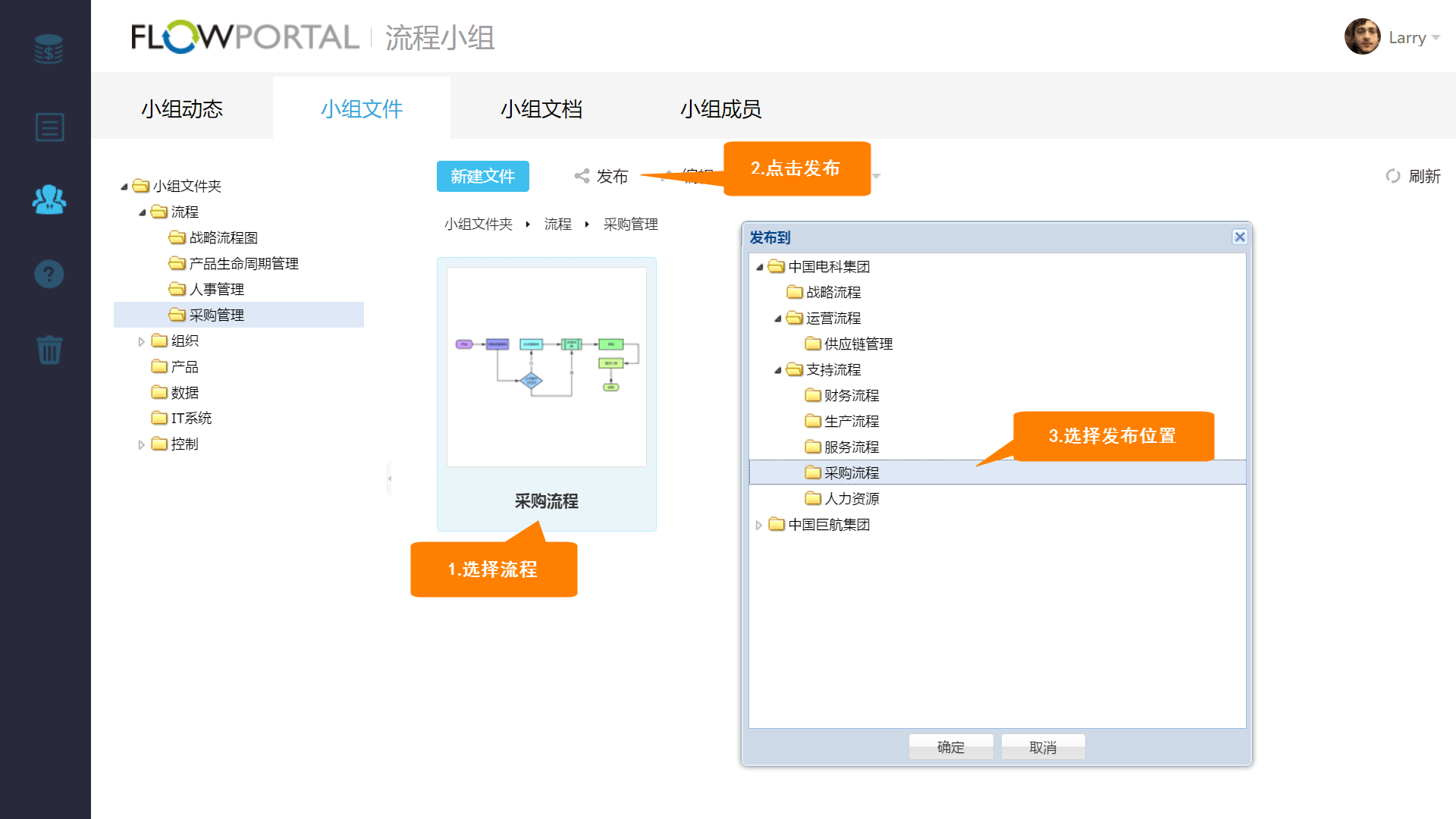
Task: Click the coins finance sidebar icon
Action: pyautogui.click(x=49, y=49)
